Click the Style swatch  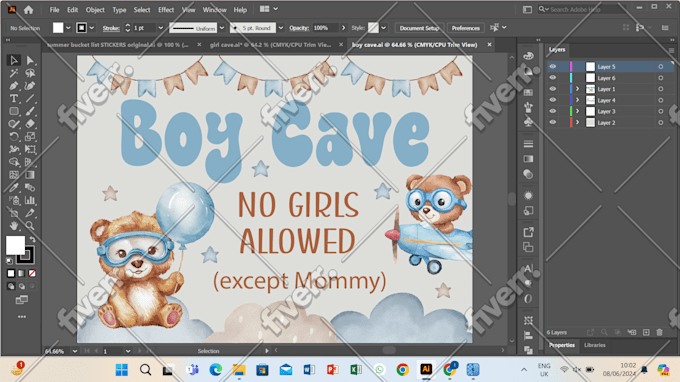(x=373, y=28)
